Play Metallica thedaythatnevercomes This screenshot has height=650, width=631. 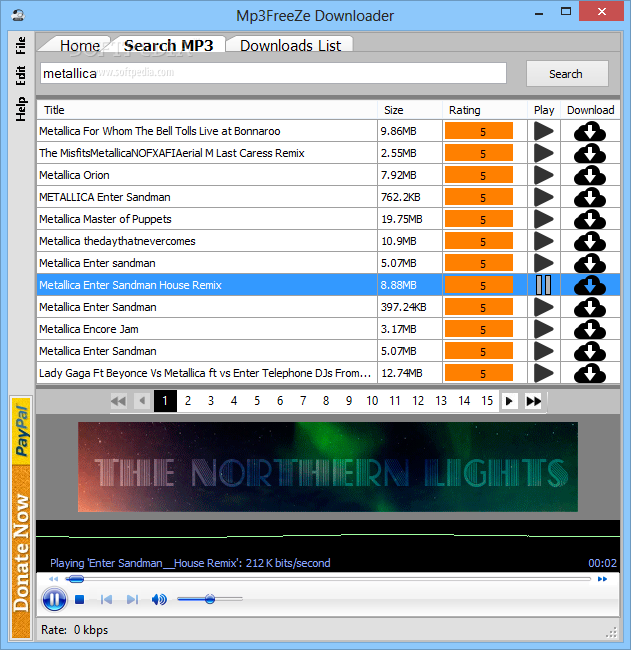click(544, 241)
